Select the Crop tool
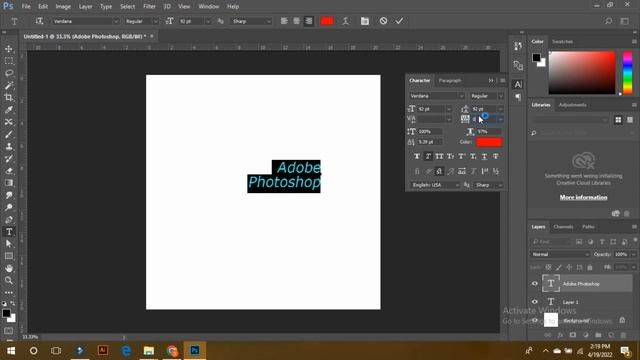Image resolution: width=640 pixels, height=360 pixels. click(x=9, y=98)
